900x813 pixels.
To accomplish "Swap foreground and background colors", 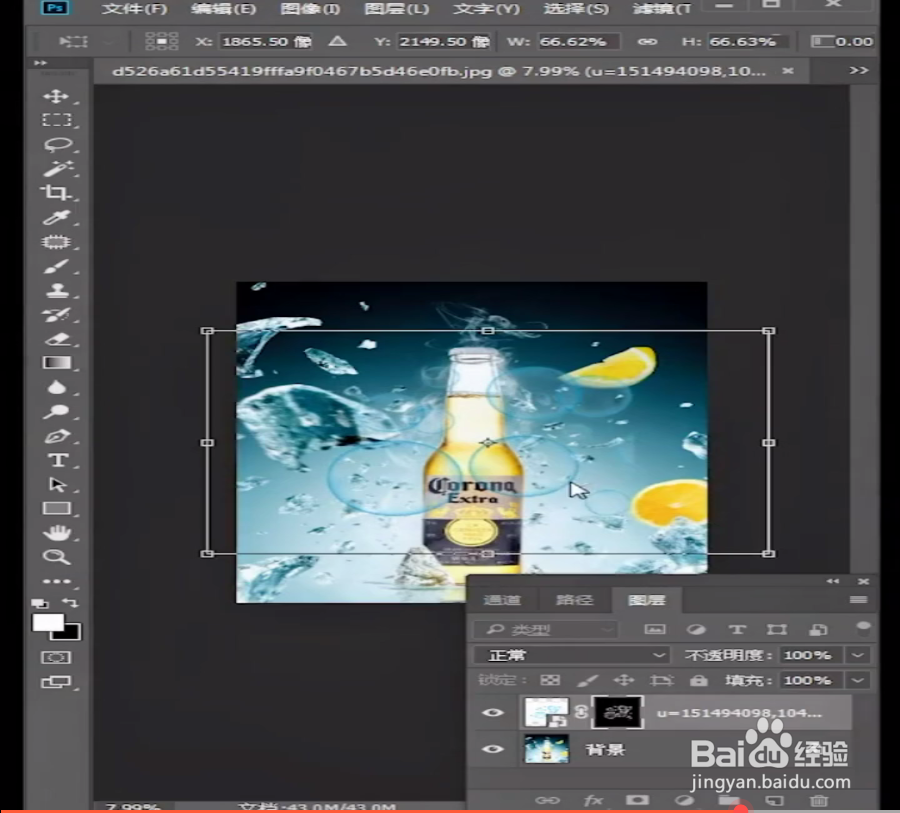I will point(70,602).
